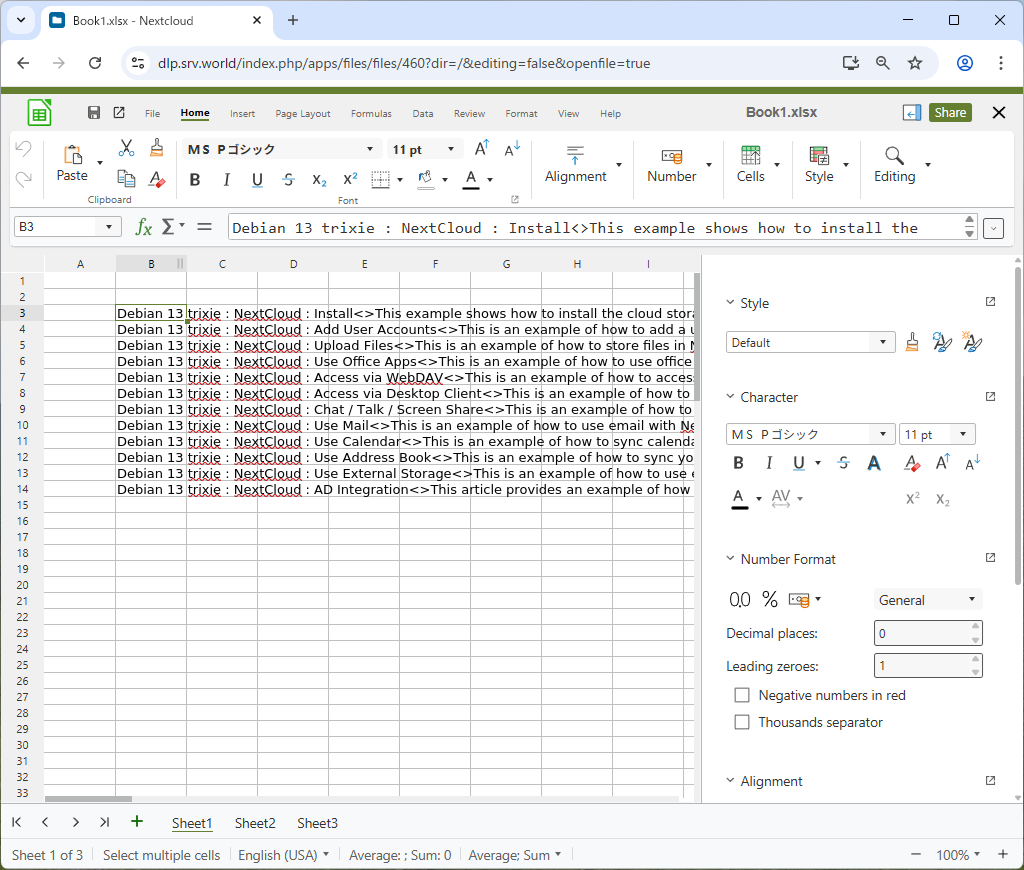The width and height of the screenshot is (1024, 870).
Task: Open the Alignment ribbon button
Action: click(575, 165)
